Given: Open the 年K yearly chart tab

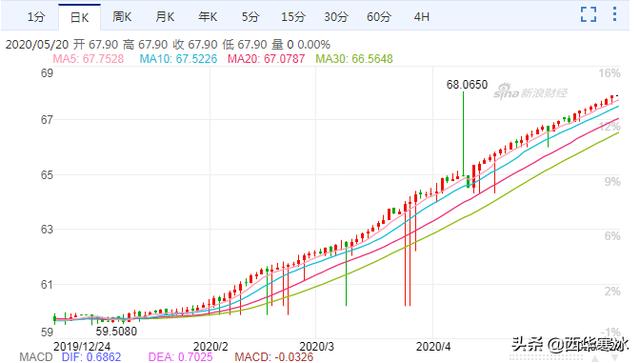Looking at the screenshot, I should 208,17.
